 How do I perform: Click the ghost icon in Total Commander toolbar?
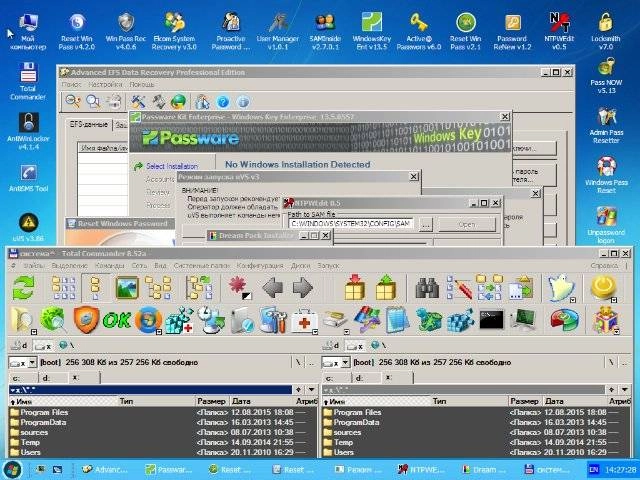pyautogui.click(x=561, y=287)
